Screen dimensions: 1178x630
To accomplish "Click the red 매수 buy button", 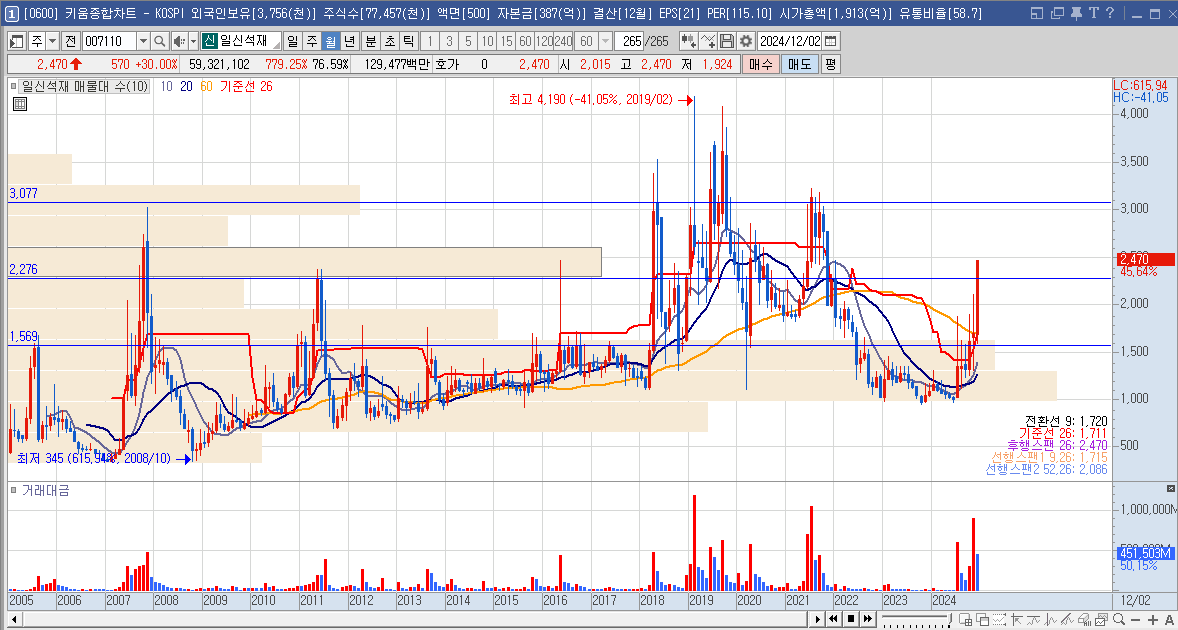I will [x=760, y=65].
